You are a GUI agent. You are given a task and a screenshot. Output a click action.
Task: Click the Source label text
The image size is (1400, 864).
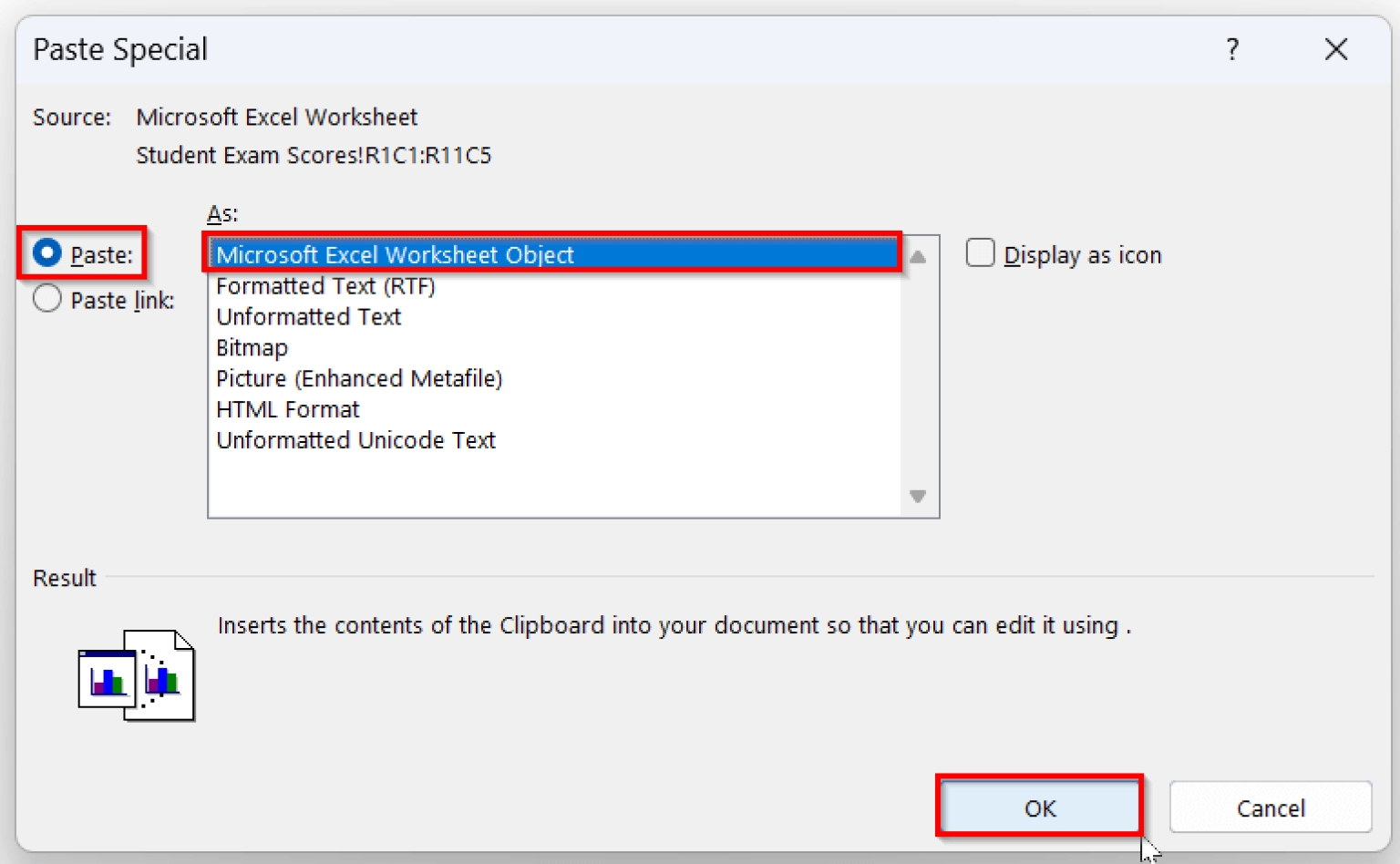(x=71, y=117)
